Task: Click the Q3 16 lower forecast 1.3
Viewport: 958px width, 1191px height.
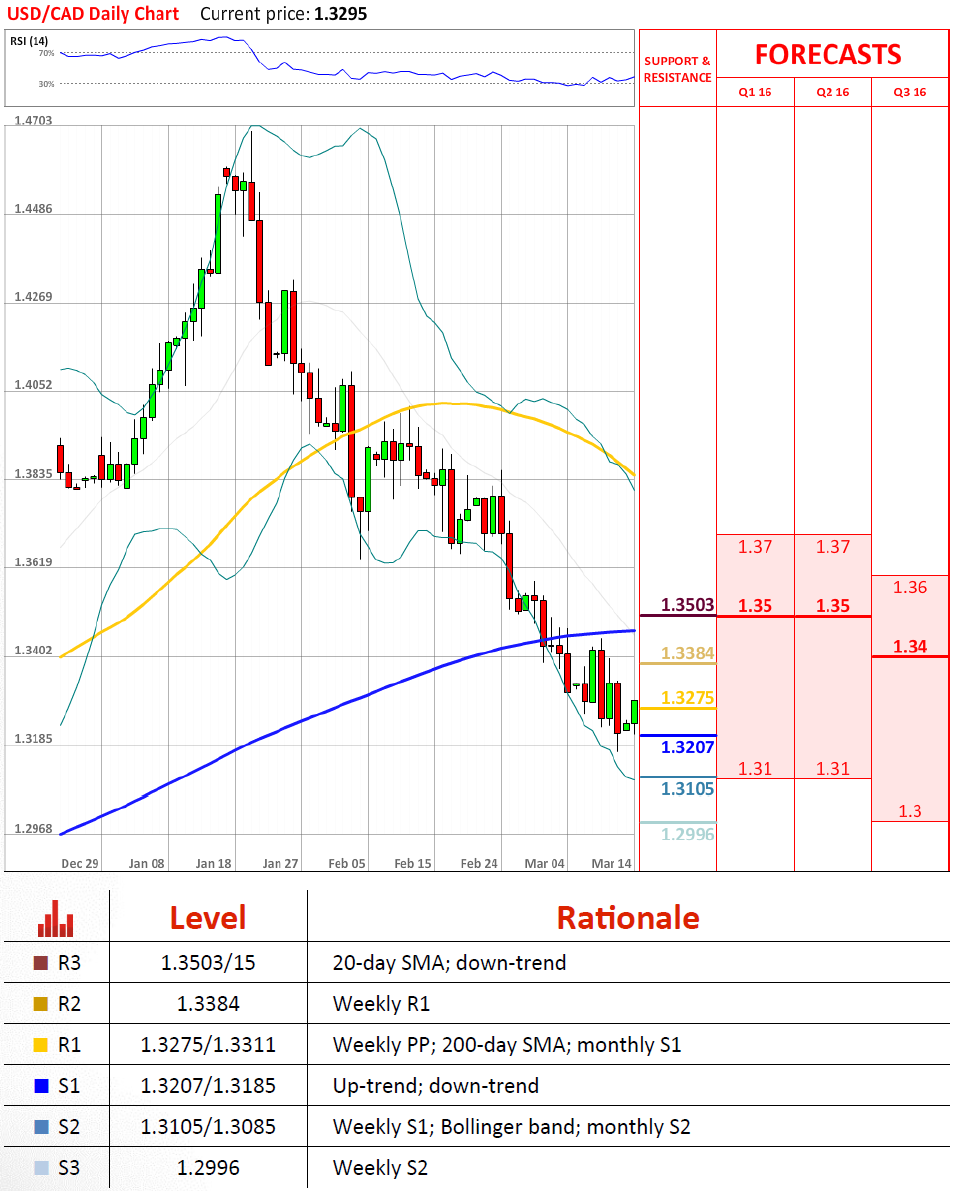Action: (909, 811)
